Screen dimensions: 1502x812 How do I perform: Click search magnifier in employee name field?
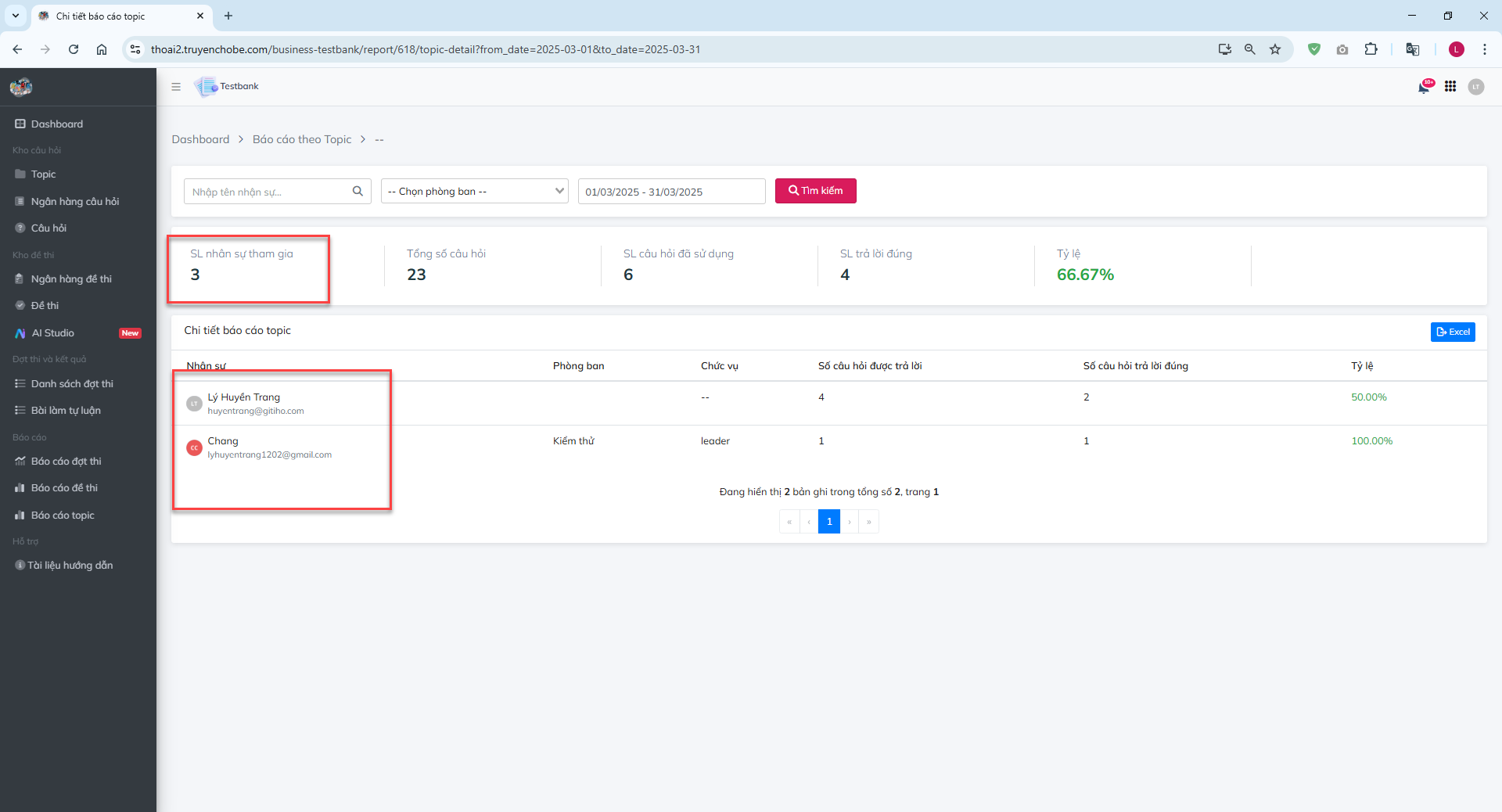[358, 191]
